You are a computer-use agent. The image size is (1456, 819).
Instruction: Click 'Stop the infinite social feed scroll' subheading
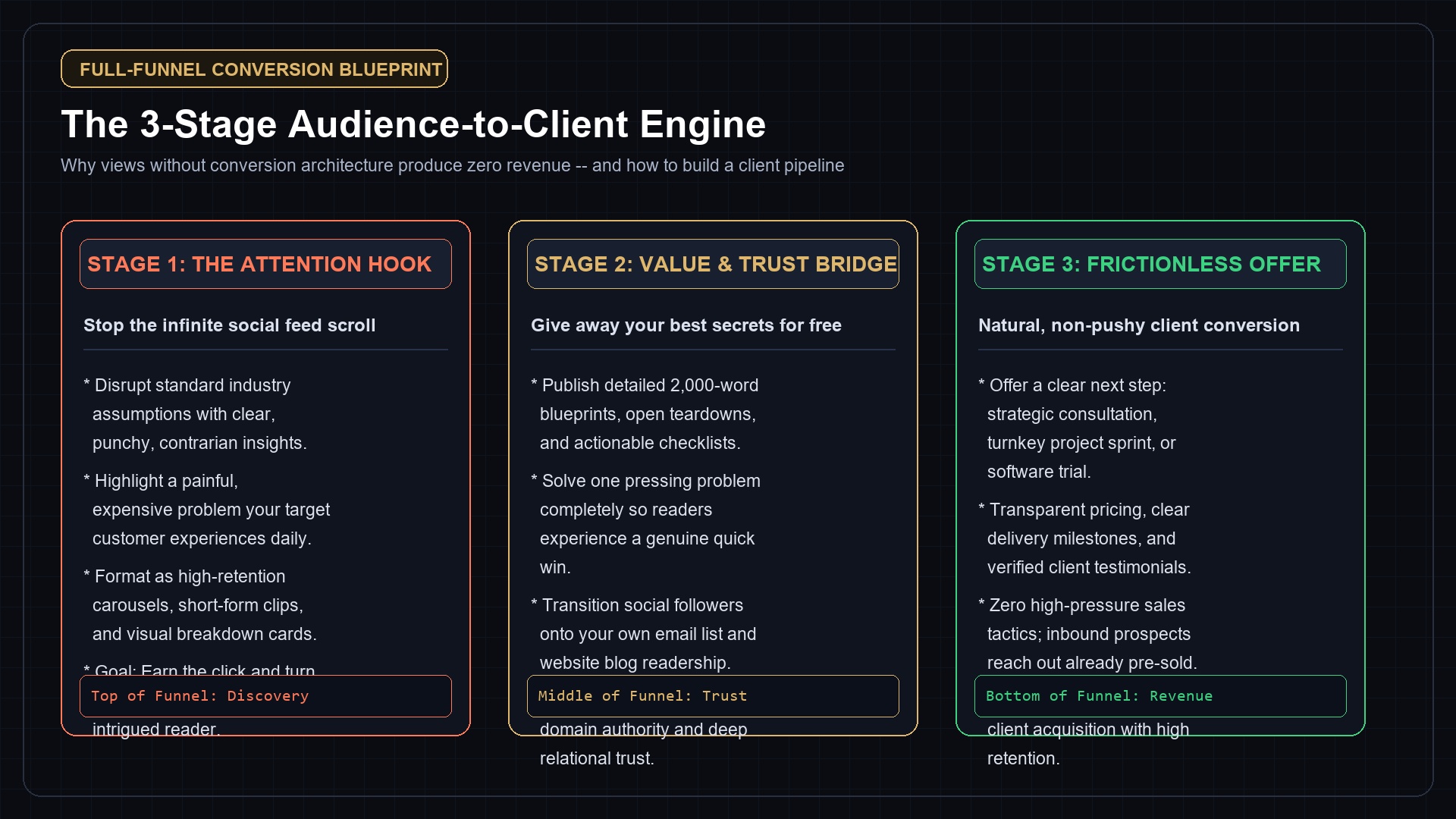pyautogui.click(x=229, y=325)
